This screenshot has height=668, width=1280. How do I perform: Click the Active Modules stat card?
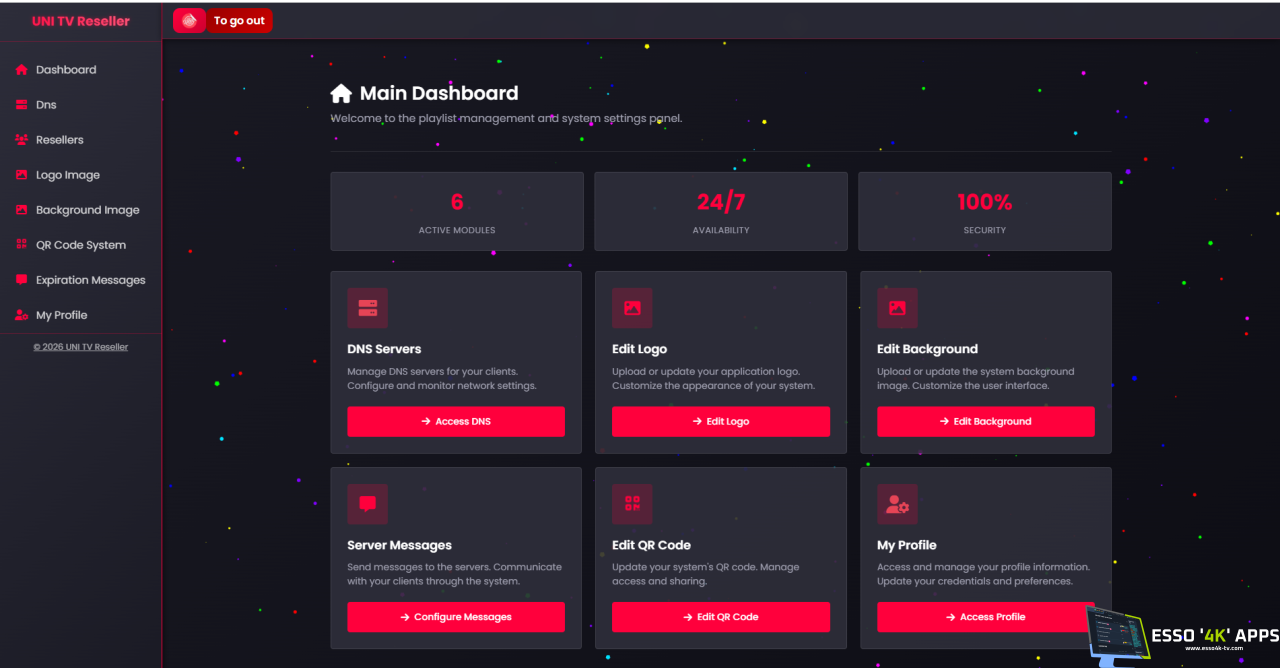[x=457, y=211]
